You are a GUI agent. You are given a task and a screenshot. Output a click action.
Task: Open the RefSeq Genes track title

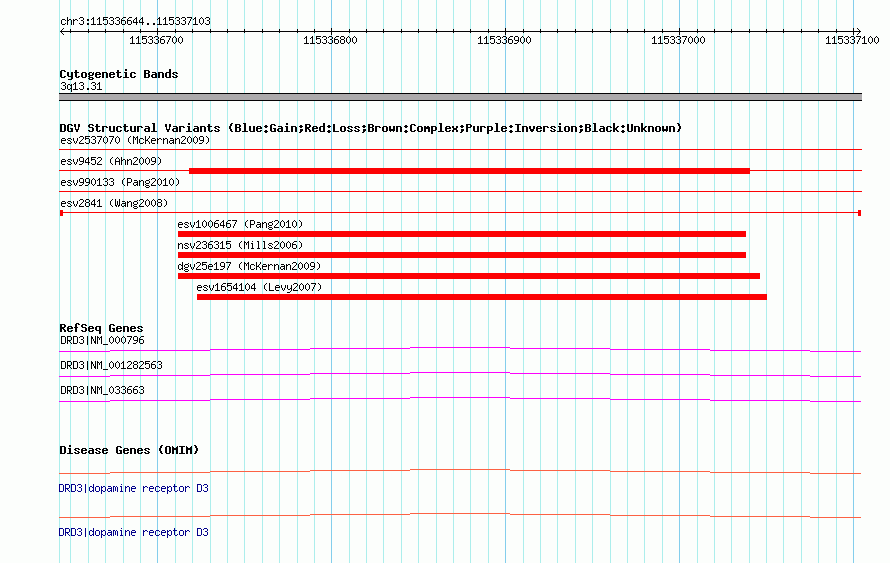101,328
